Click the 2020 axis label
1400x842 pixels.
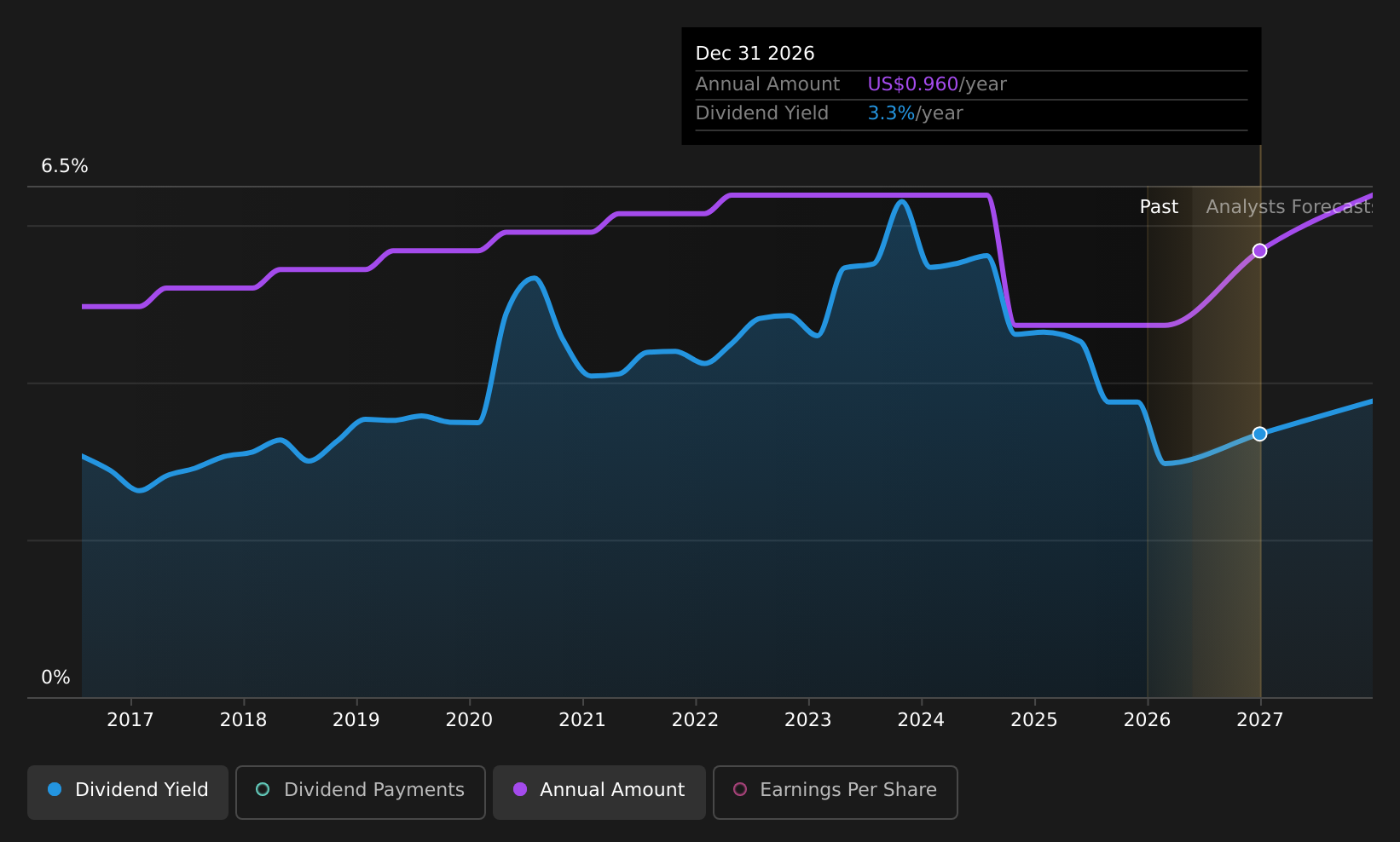click(x=470, y=720)
